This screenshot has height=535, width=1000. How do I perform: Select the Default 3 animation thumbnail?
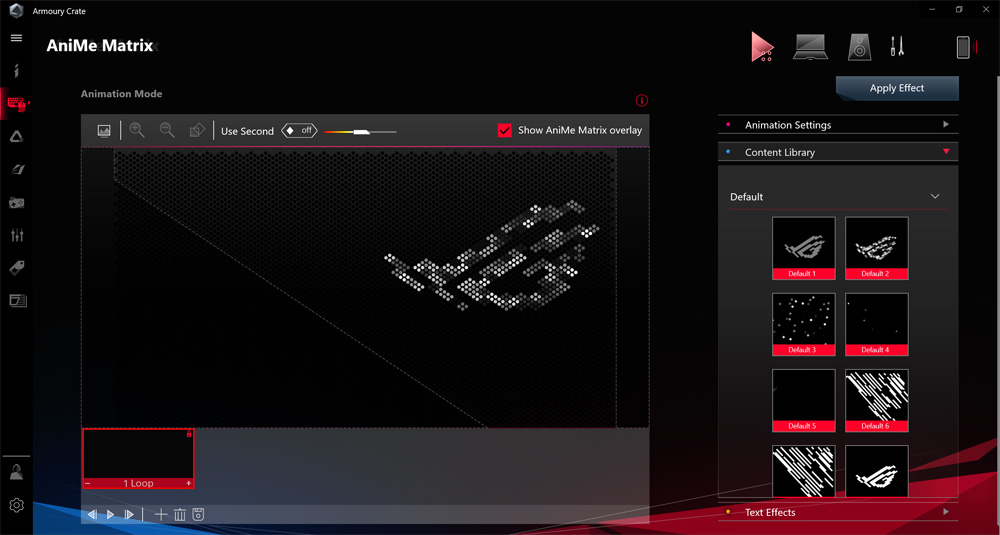(x=803, y=324)
